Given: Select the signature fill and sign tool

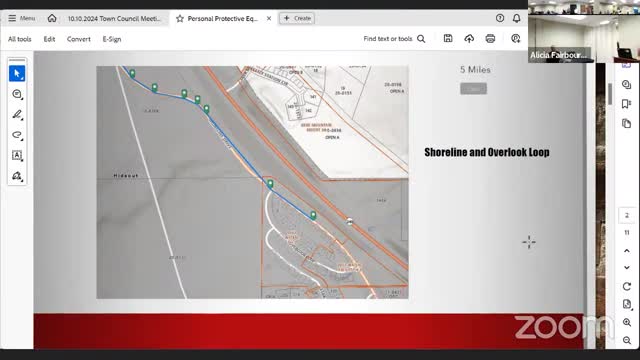Looking at the screenshot, I should coord(17,176).
